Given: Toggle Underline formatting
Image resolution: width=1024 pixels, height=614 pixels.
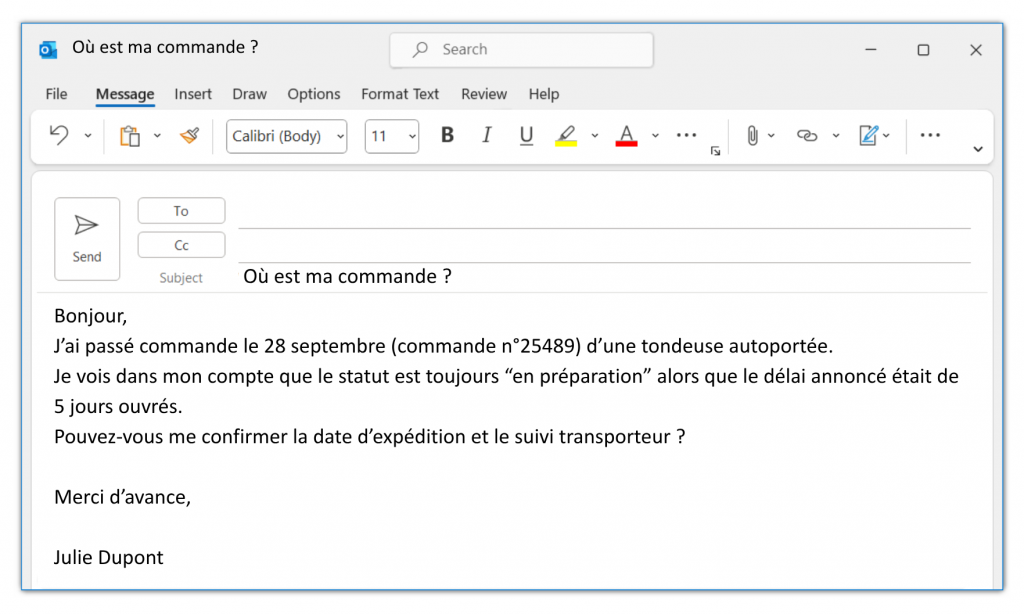Looking at the screenshot, I should pos(526,136).
